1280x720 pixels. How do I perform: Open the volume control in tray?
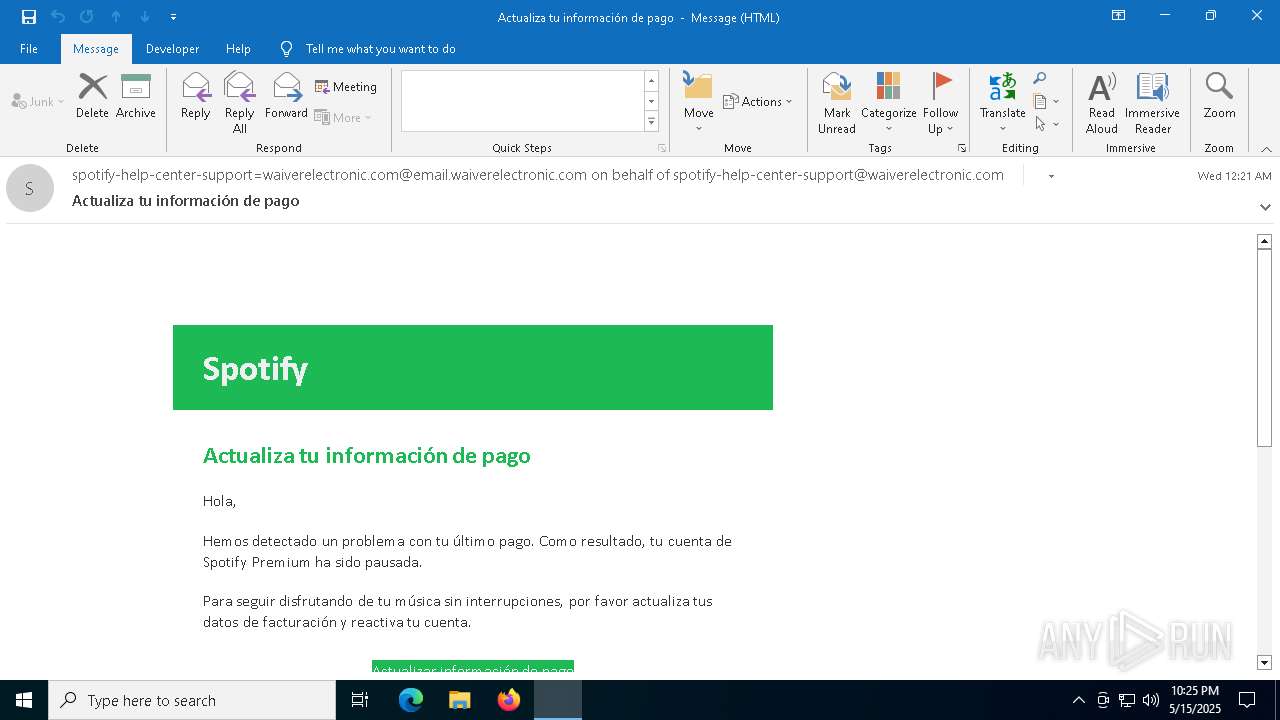[x=1151, y=700]
